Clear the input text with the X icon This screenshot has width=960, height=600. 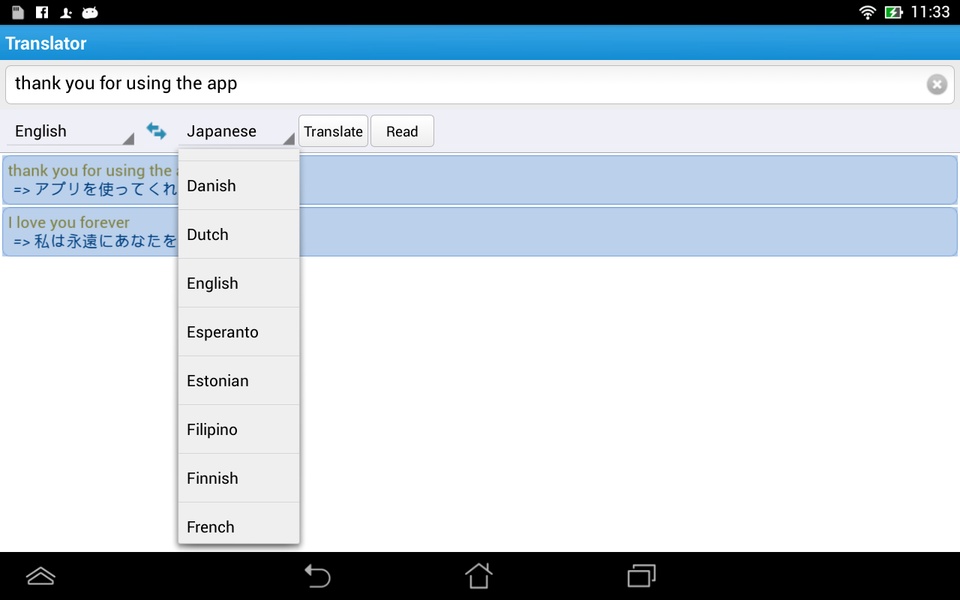click(936, 84)
